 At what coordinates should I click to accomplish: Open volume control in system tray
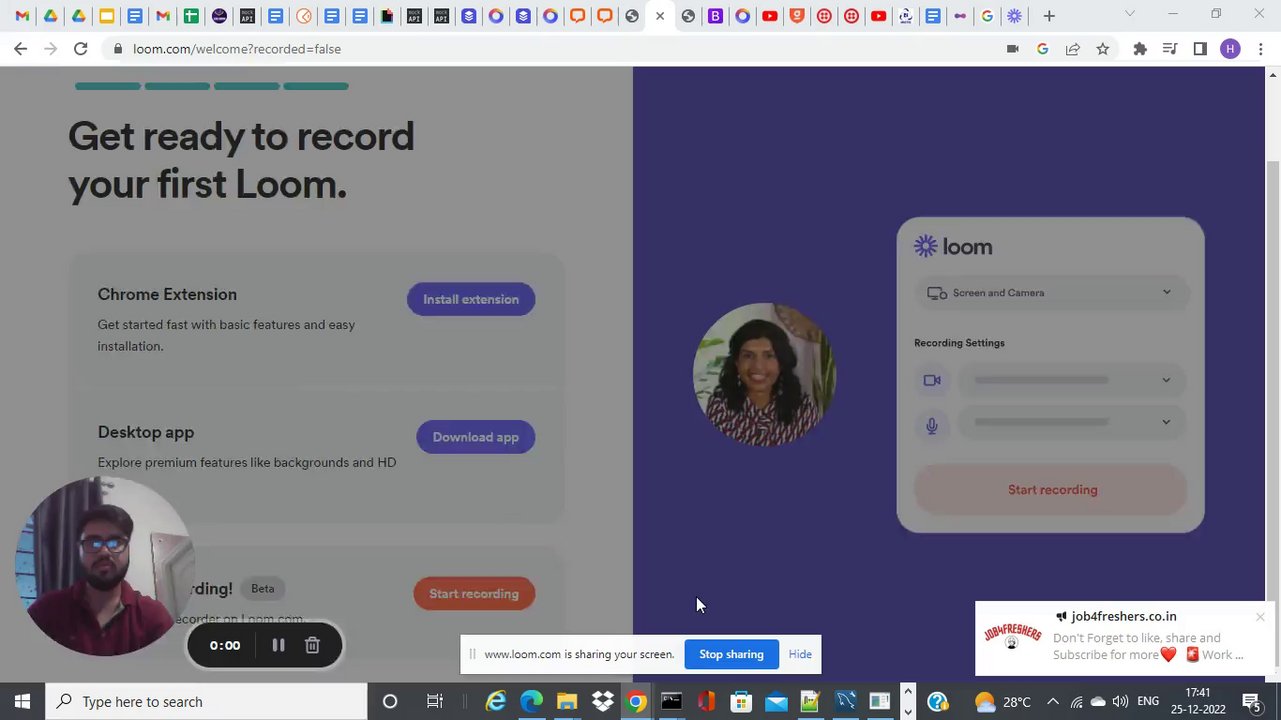1120,702
